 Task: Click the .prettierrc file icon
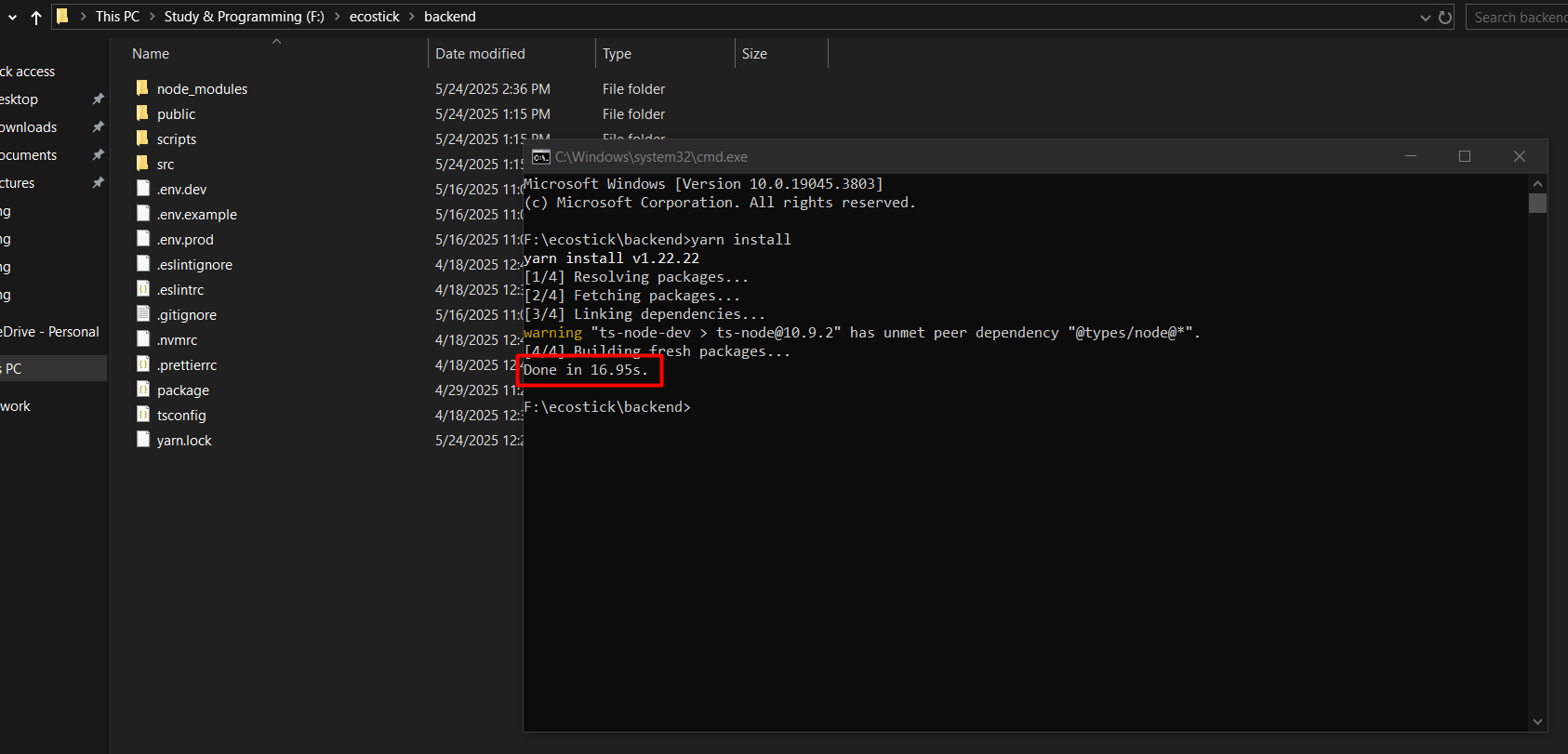[143, 364]
